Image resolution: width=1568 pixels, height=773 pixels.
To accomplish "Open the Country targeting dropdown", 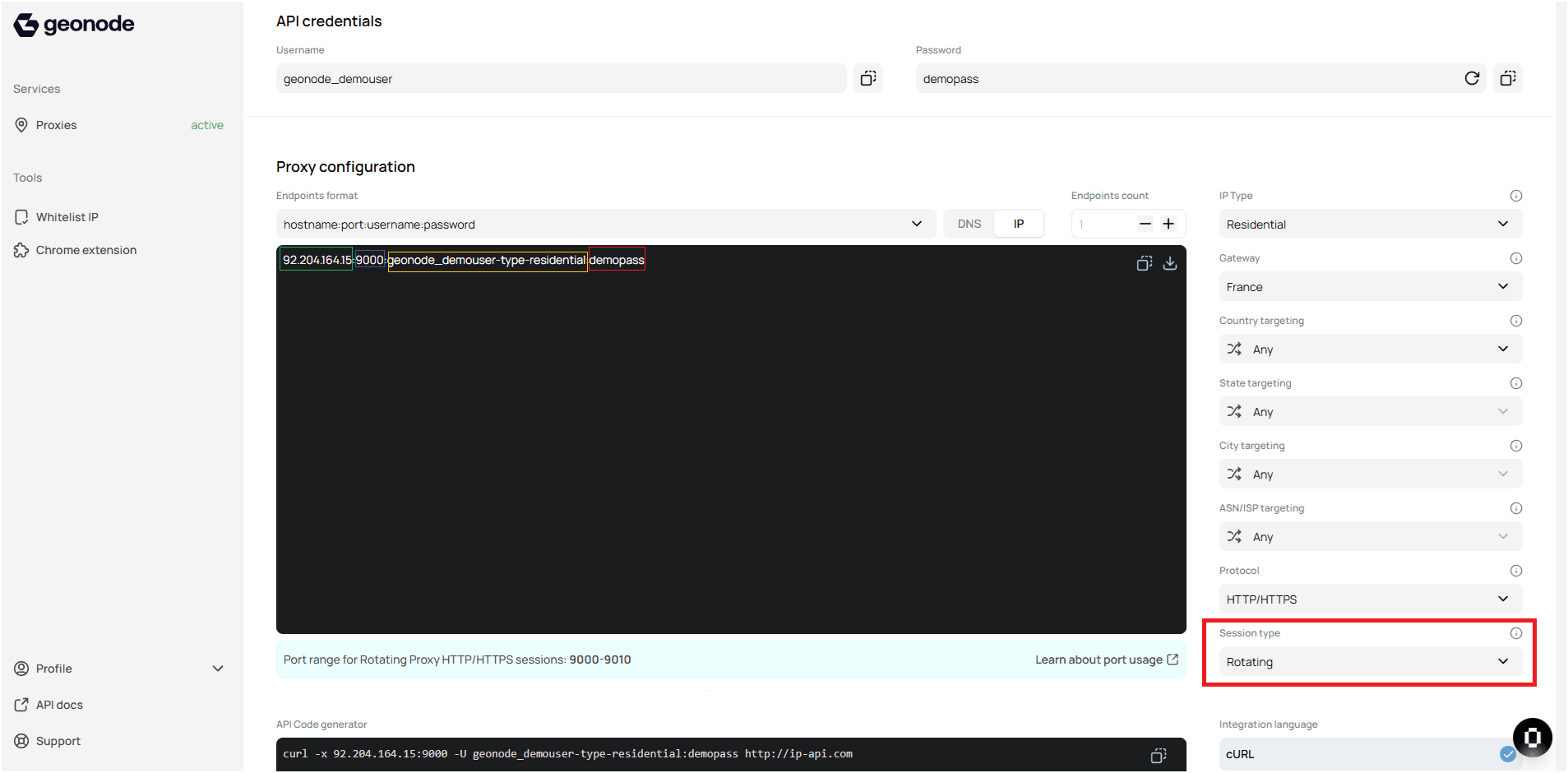I will tap(1371, 349).
